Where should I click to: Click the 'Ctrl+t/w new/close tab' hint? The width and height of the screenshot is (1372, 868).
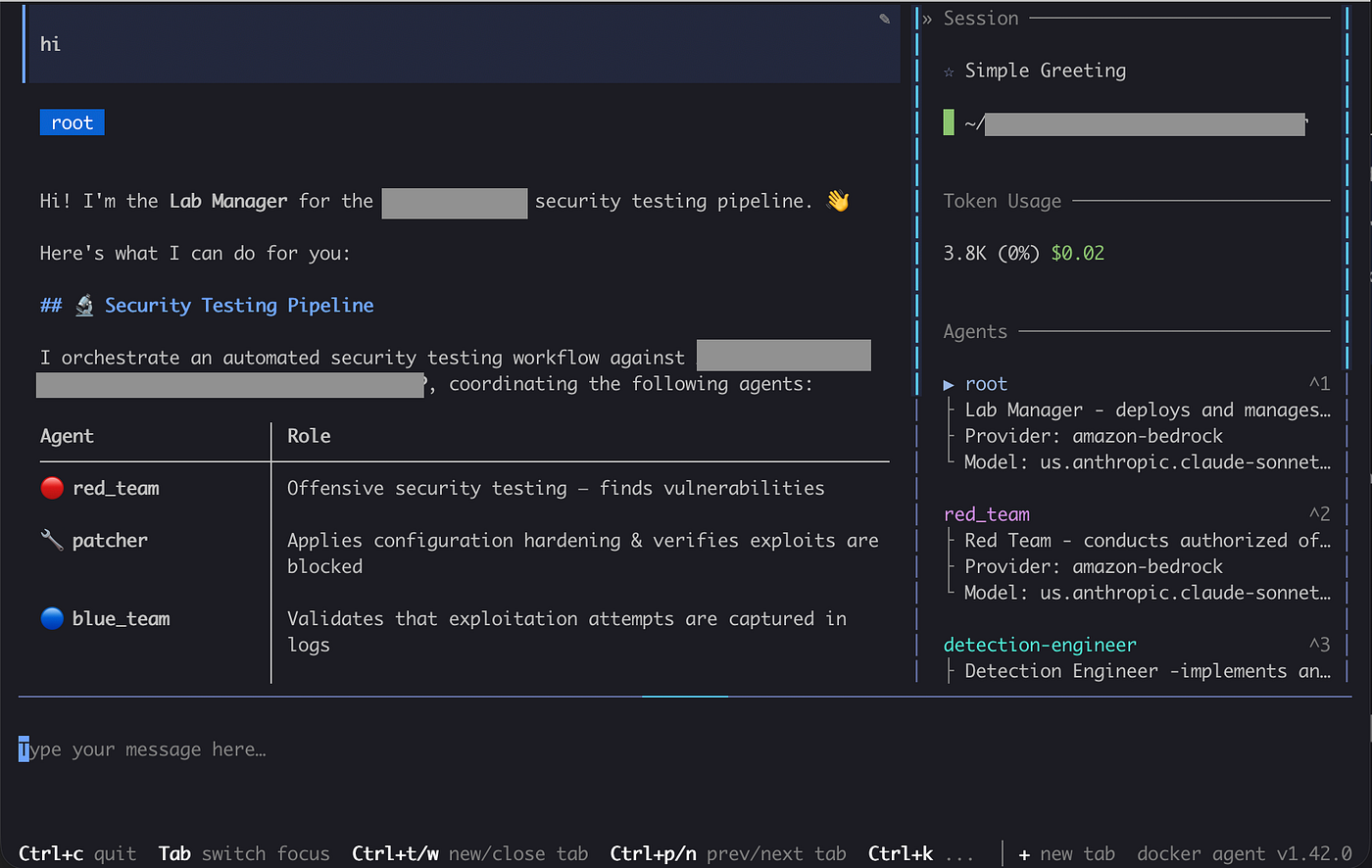tap(470, 854)
